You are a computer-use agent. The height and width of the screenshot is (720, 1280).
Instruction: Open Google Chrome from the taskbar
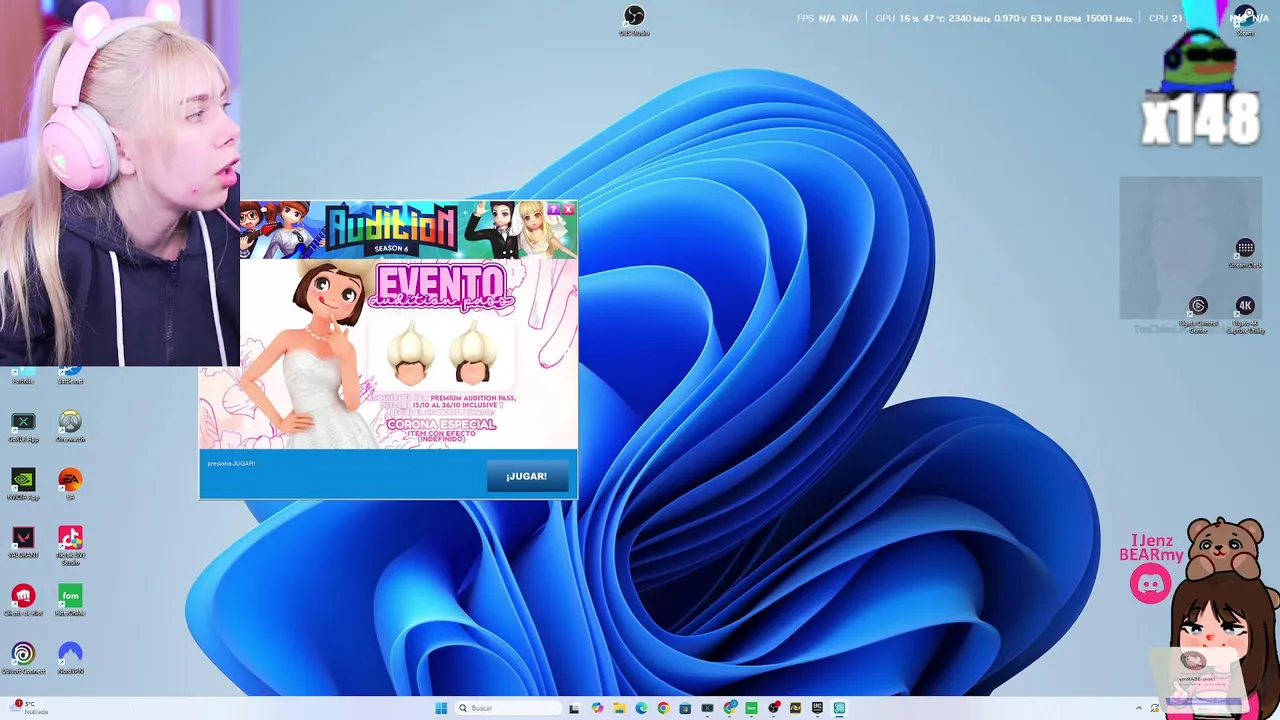click(x=663, y=708)
